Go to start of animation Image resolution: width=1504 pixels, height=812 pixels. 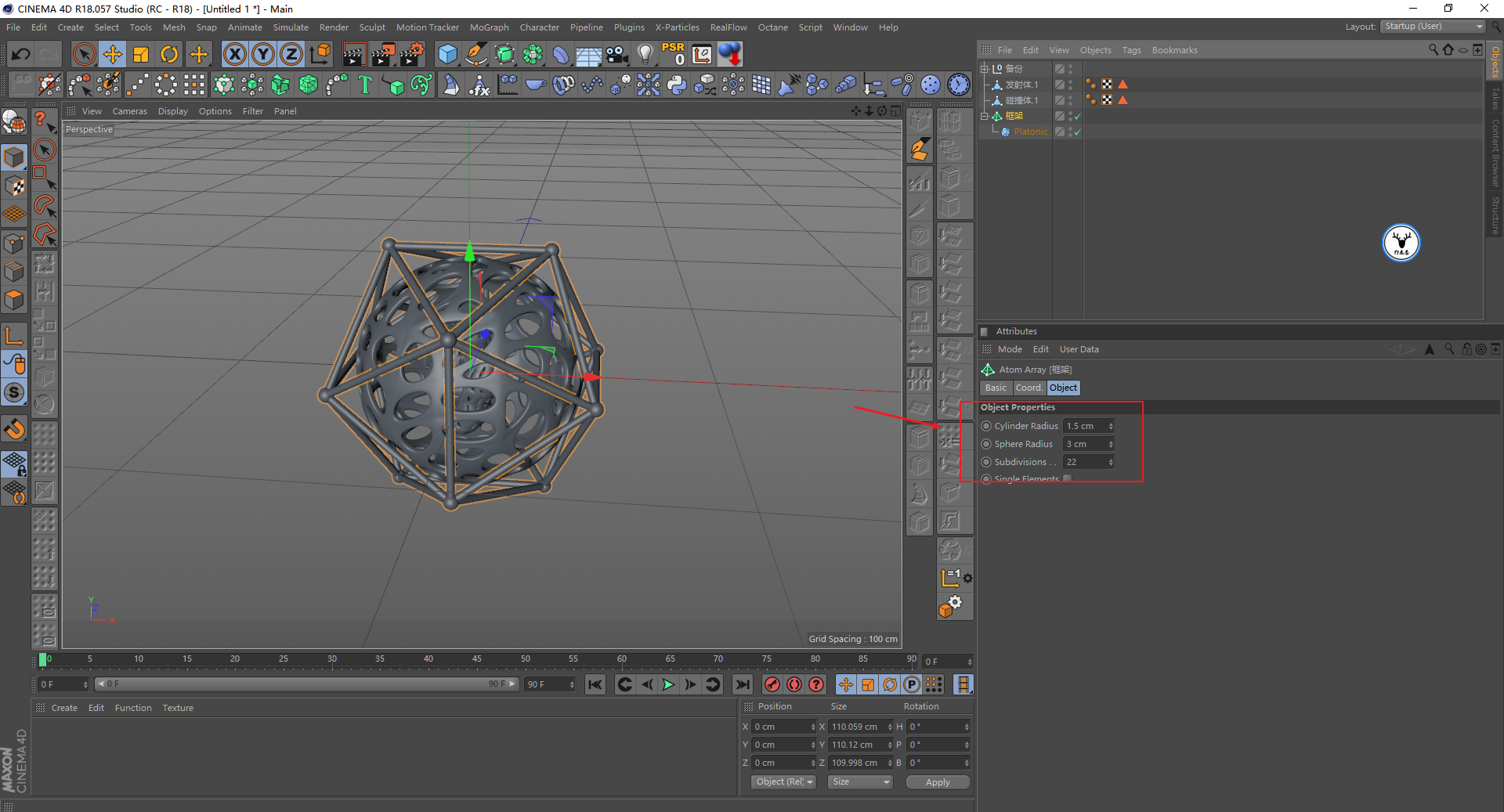[x=595, y=684]
